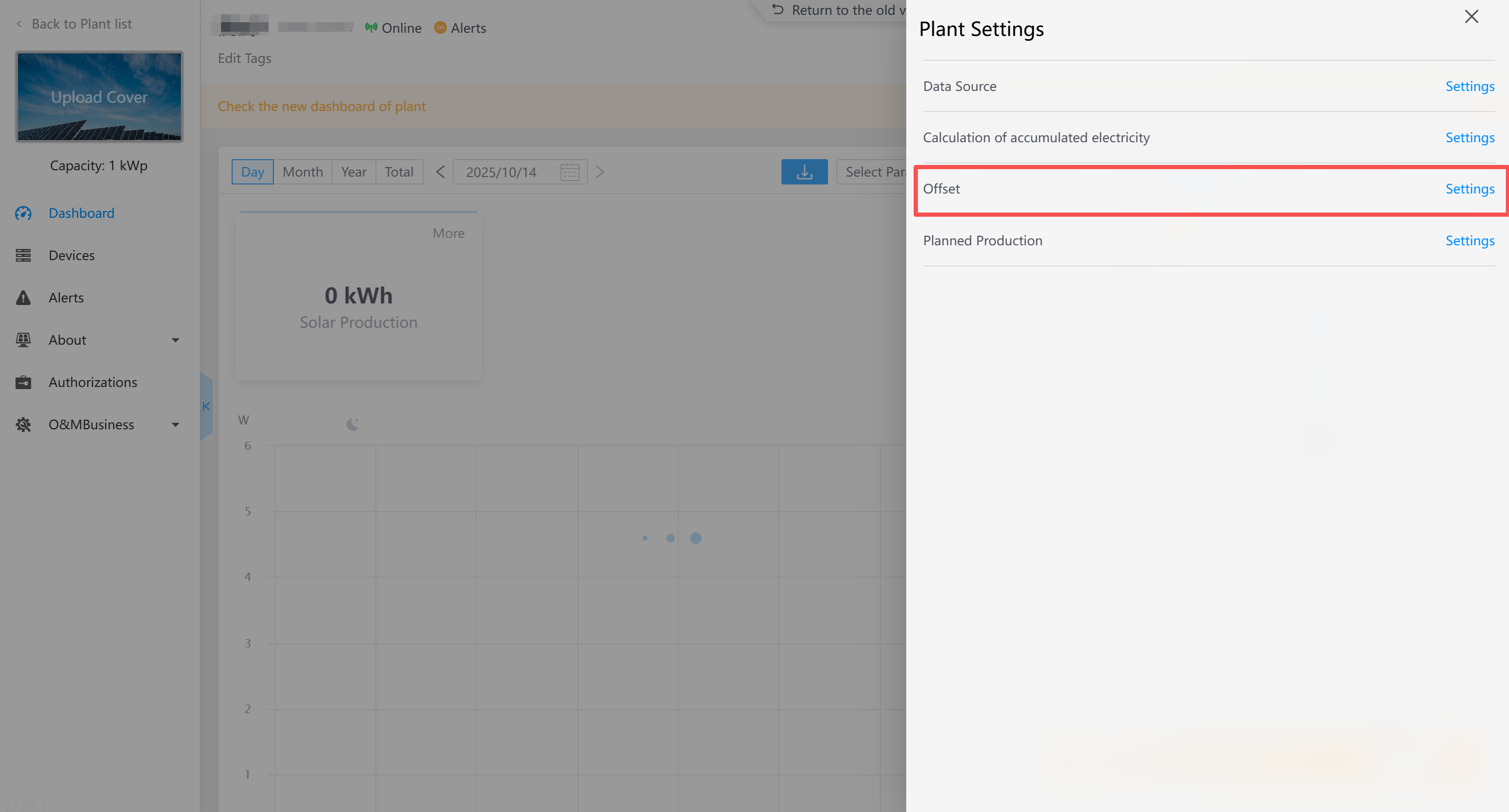Collapse the sidebar with the handle
This screenshot has height=812, width=1509.
tap(206, 406)
